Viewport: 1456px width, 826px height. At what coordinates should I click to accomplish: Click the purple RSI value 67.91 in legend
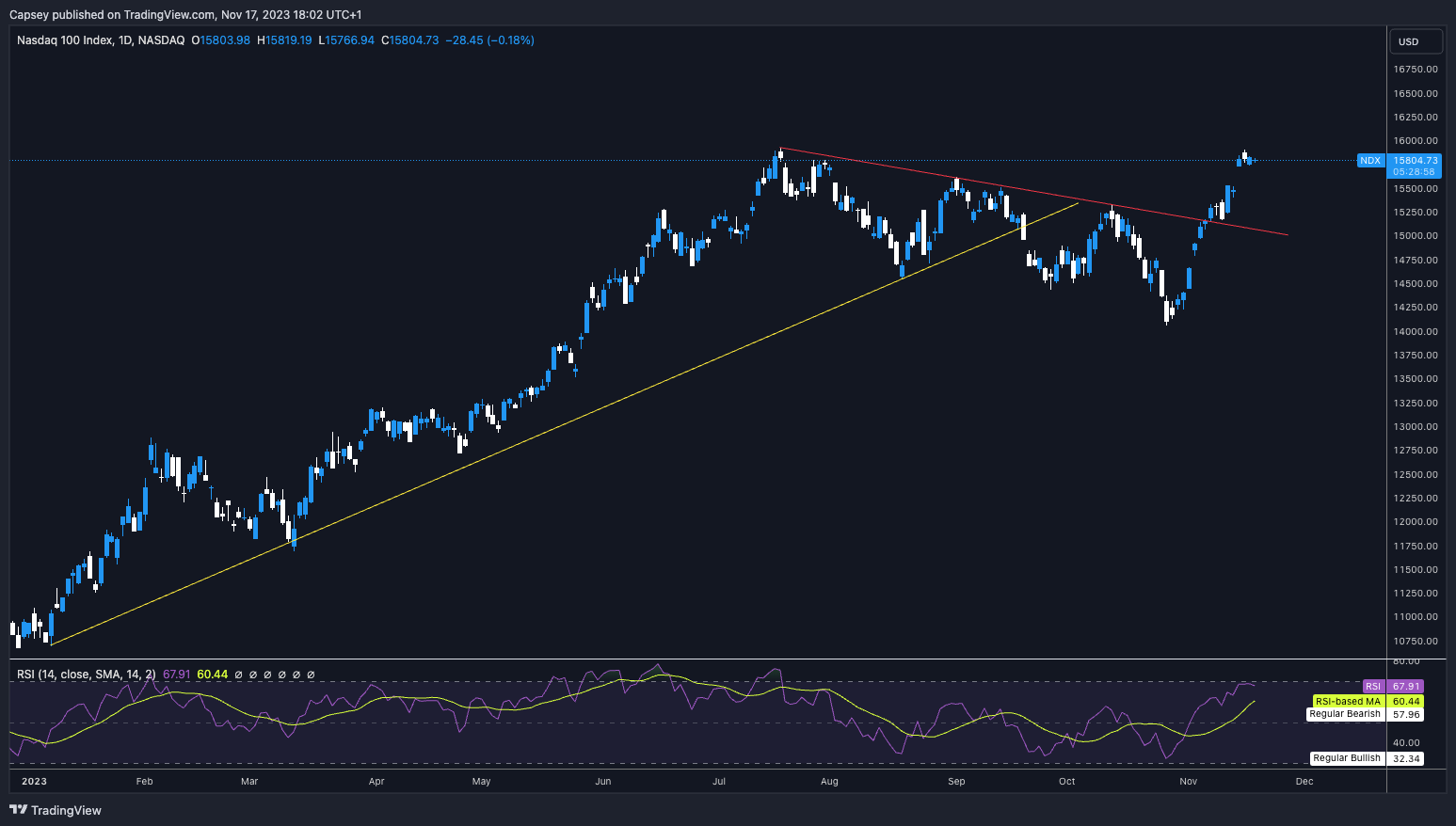click(x=177, y=675)
